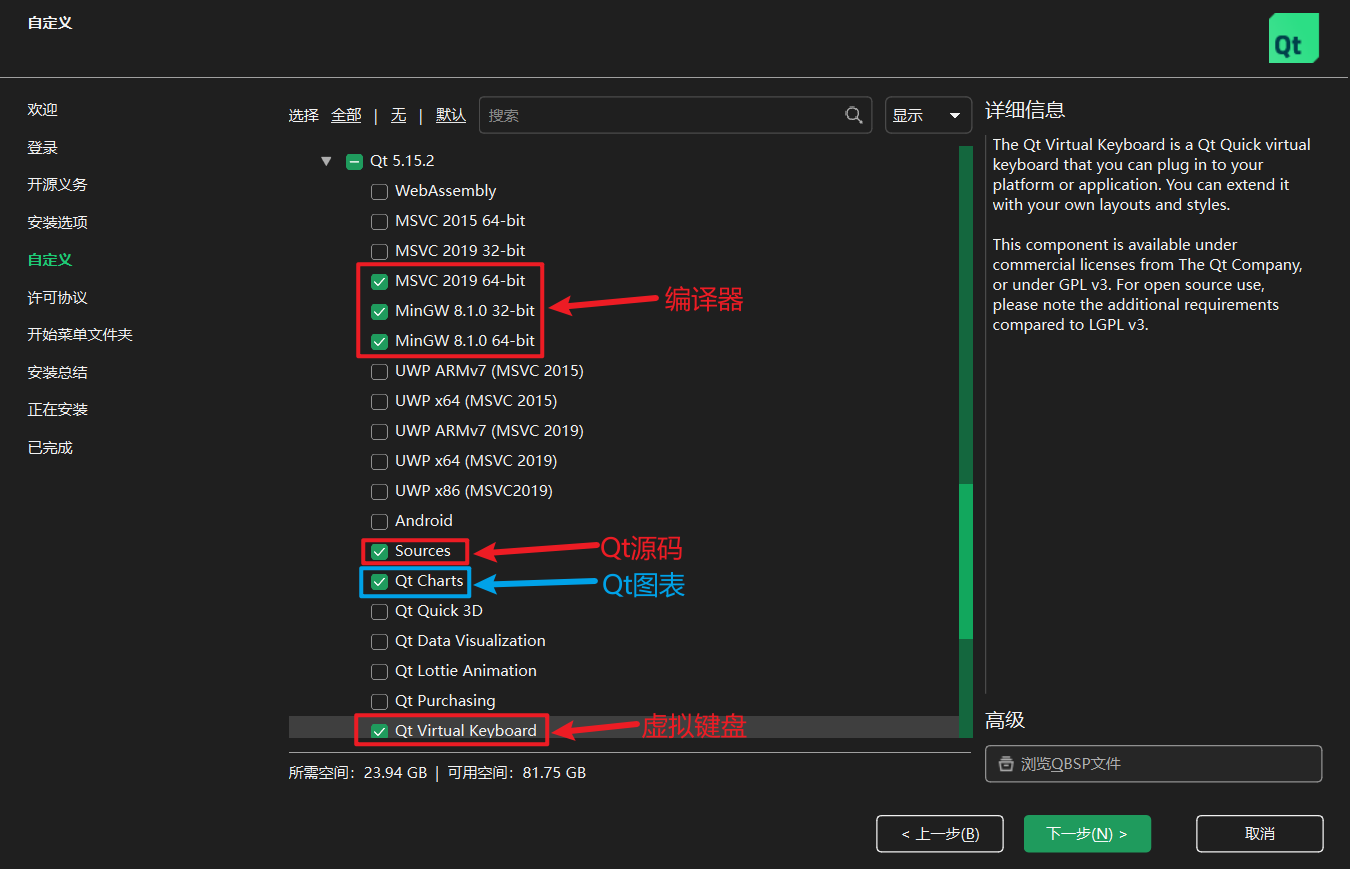Click the 下一步(N) next button

1087,834
